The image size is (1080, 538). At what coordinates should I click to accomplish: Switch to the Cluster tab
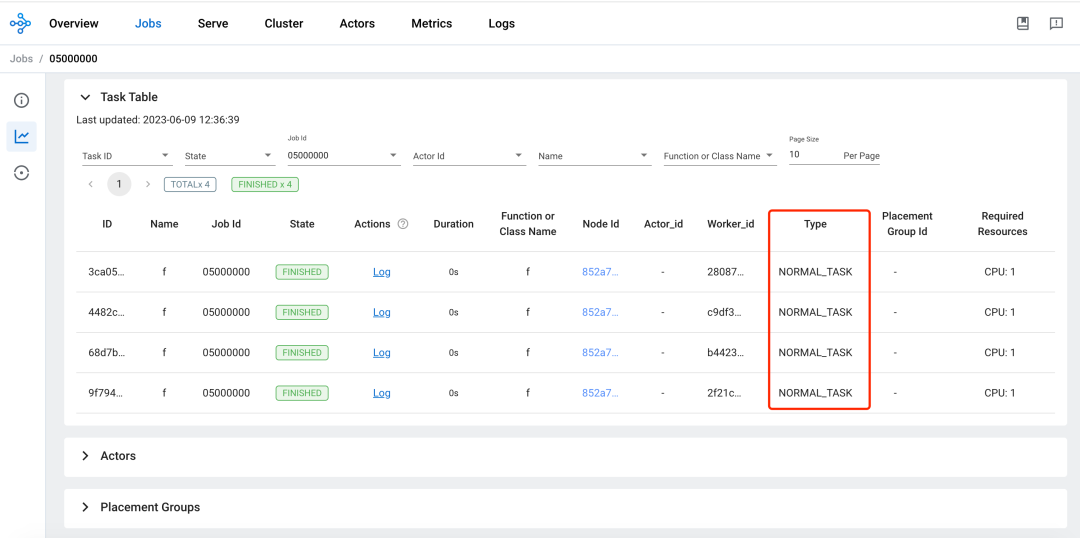(x=284, y=23)
